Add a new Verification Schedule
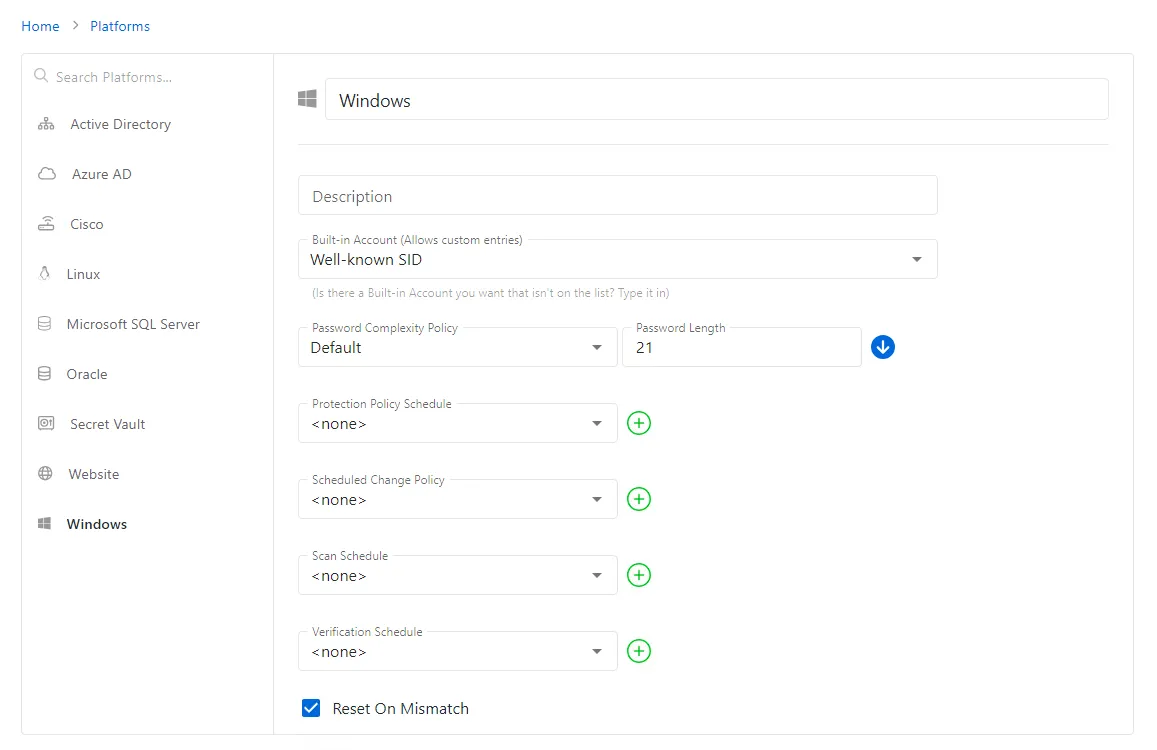Screen dimensions: 1157x750 click(639, 651)
